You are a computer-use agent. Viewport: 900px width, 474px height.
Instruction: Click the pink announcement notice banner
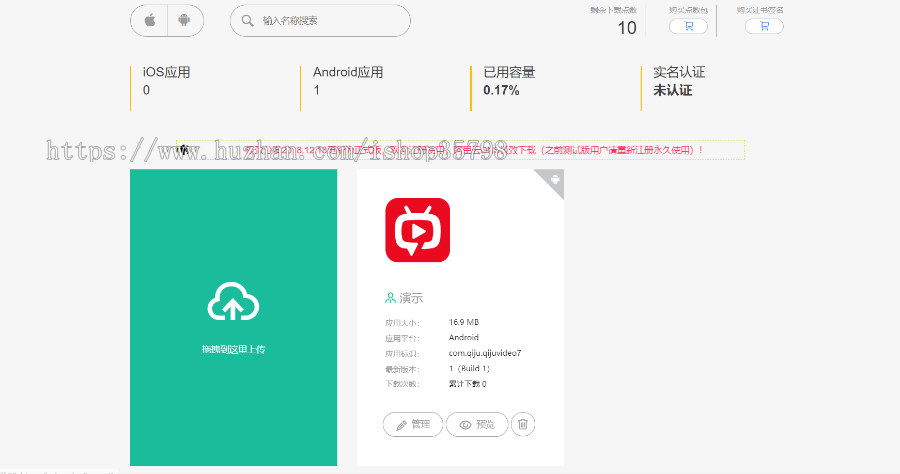[460, 150]
